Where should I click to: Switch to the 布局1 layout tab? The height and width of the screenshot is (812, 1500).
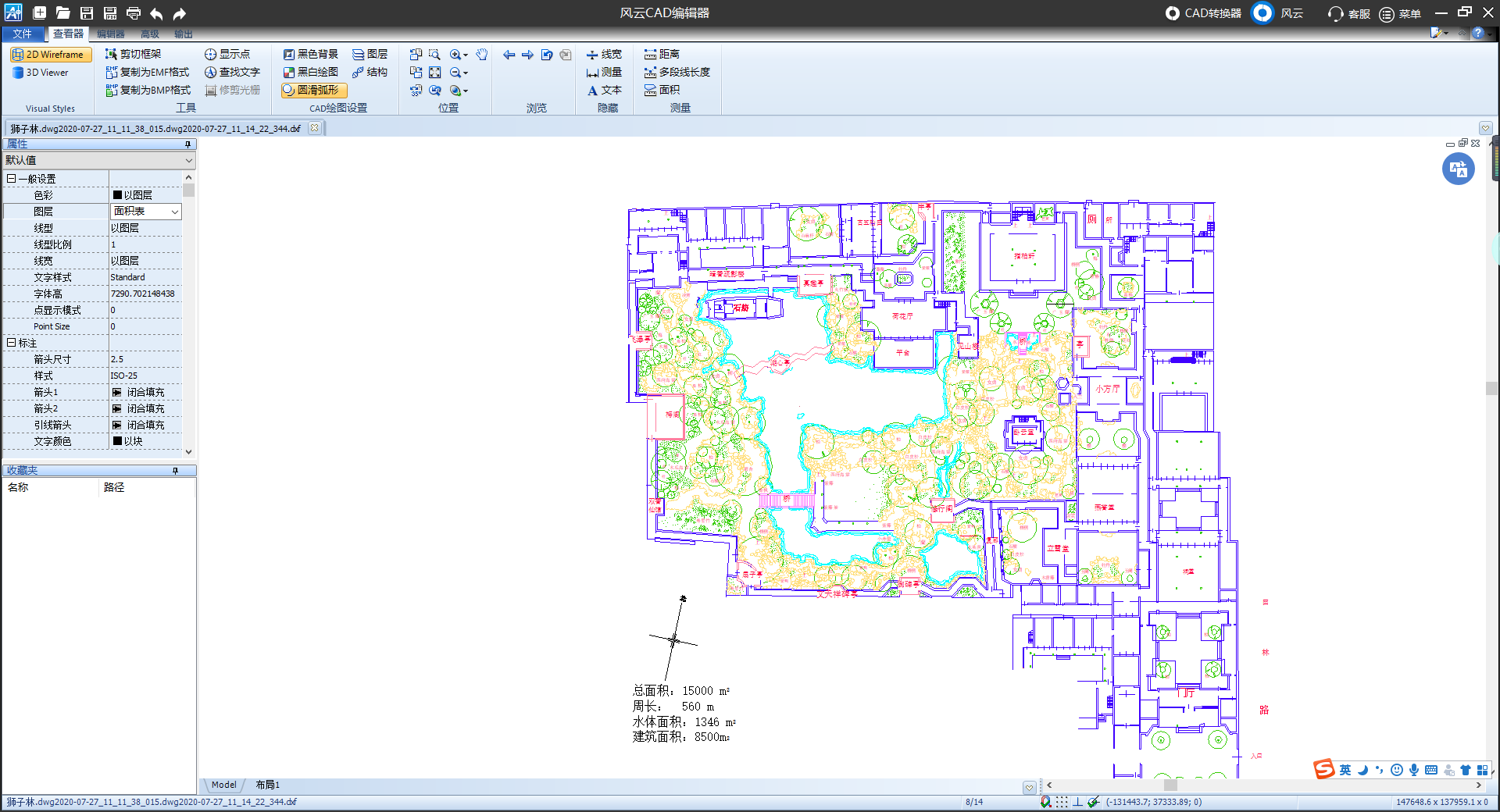coord(267,785)
